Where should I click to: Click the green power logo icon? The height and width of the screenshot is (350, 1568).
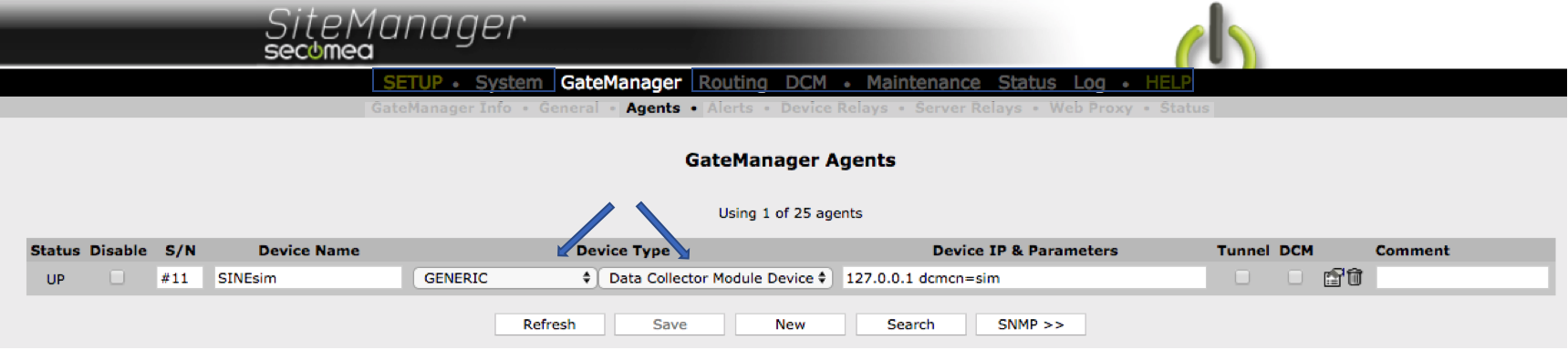coord(1216,36)
